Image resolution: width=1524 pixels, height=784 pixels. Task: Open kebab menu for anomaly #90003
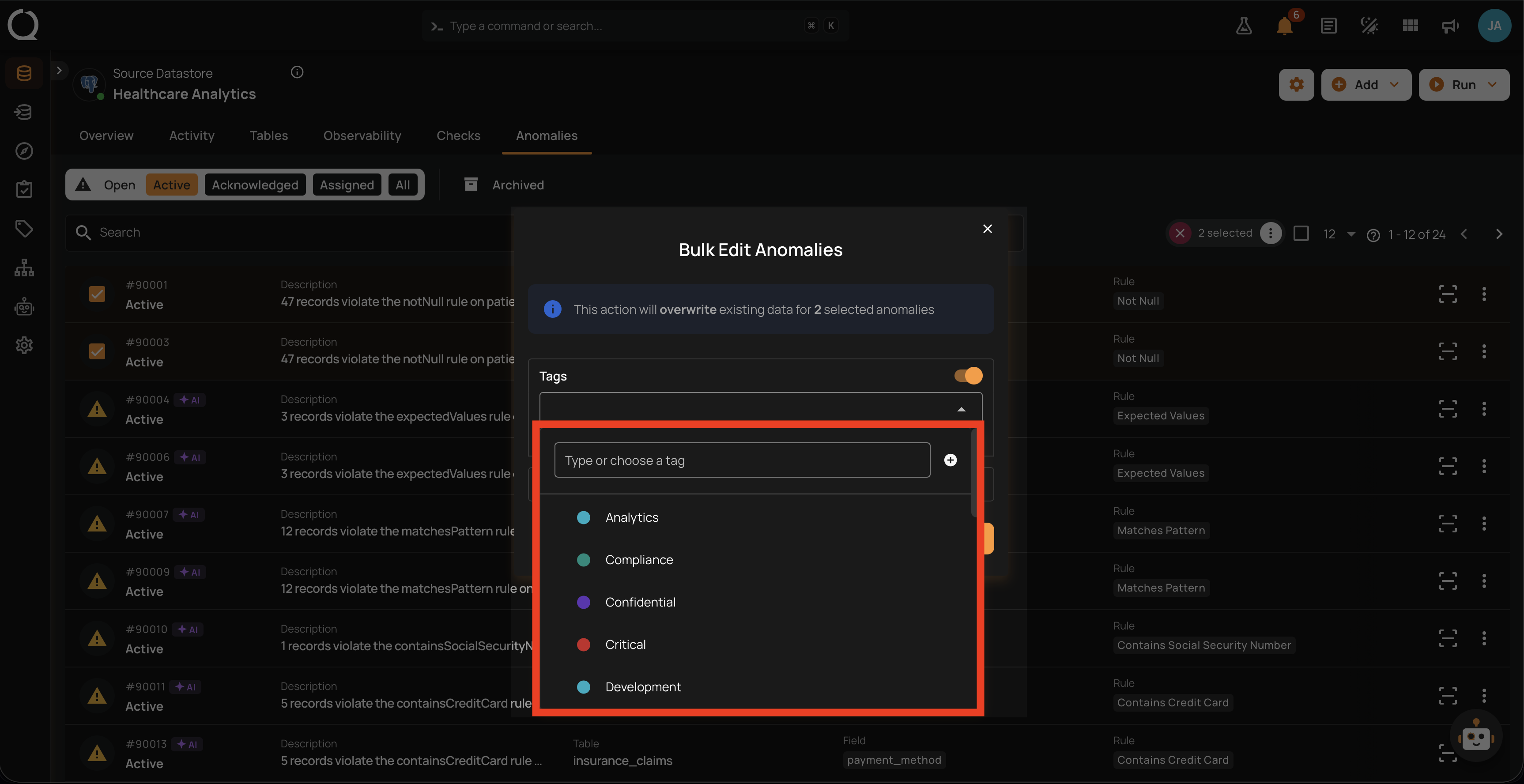(1483, 351)
